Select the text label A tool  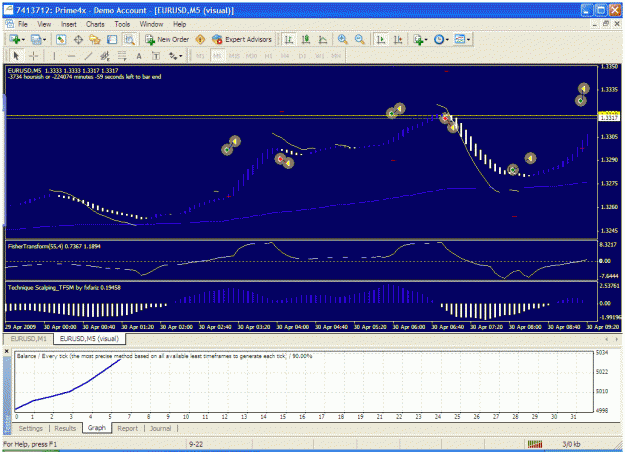pos(139,56)
